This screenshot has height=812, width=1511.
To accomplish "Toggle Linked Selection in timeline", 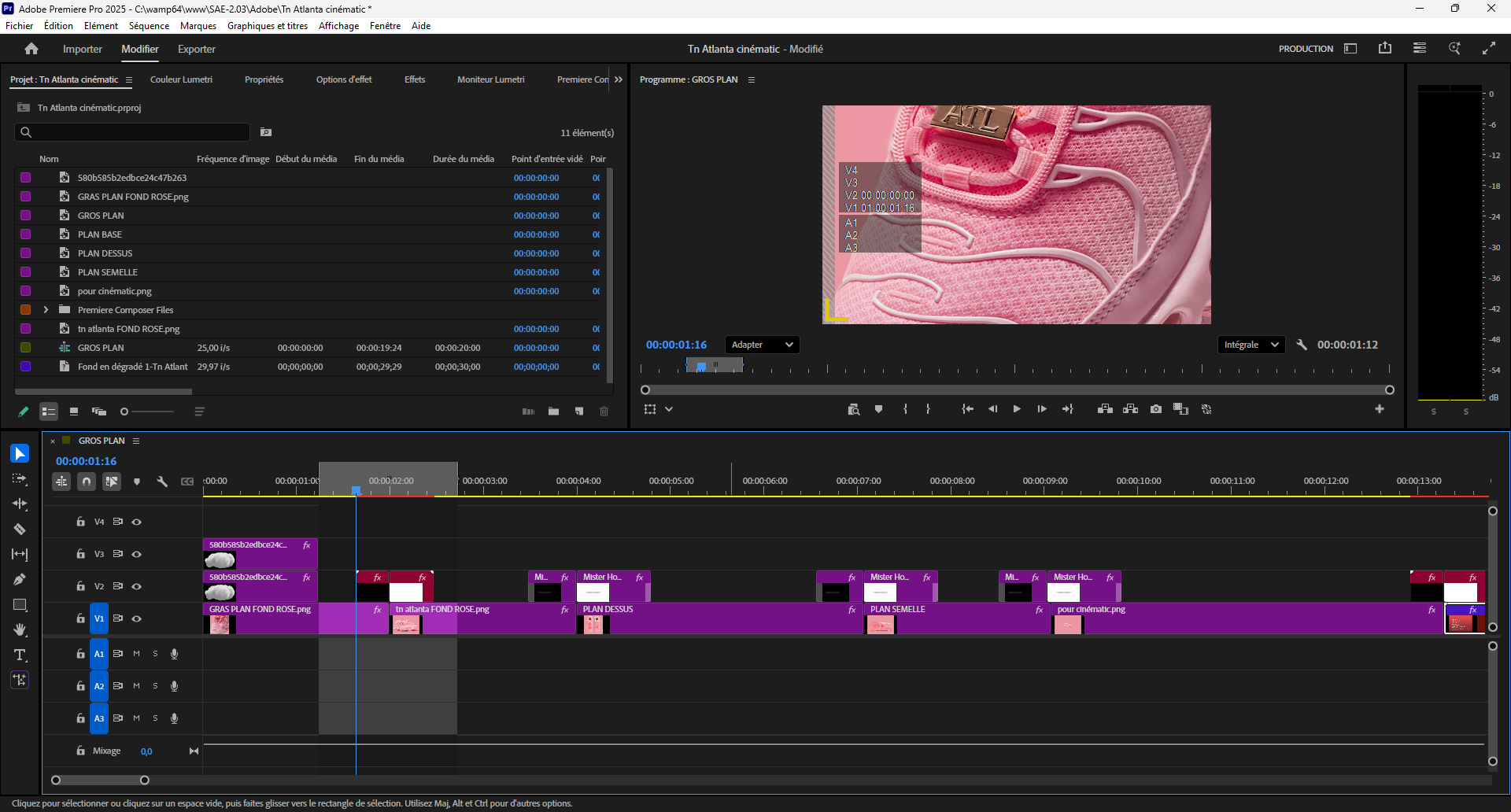I will click(x=112, y=482).
